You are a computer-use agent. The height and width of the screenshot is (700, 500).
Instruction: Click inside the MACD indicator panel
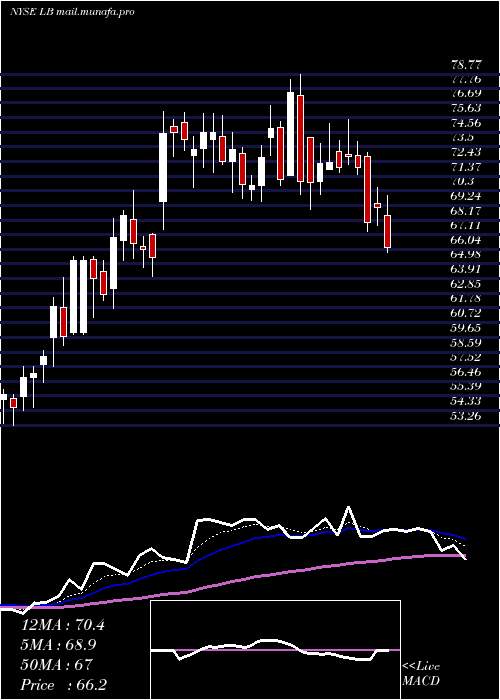tap(275, 650)
